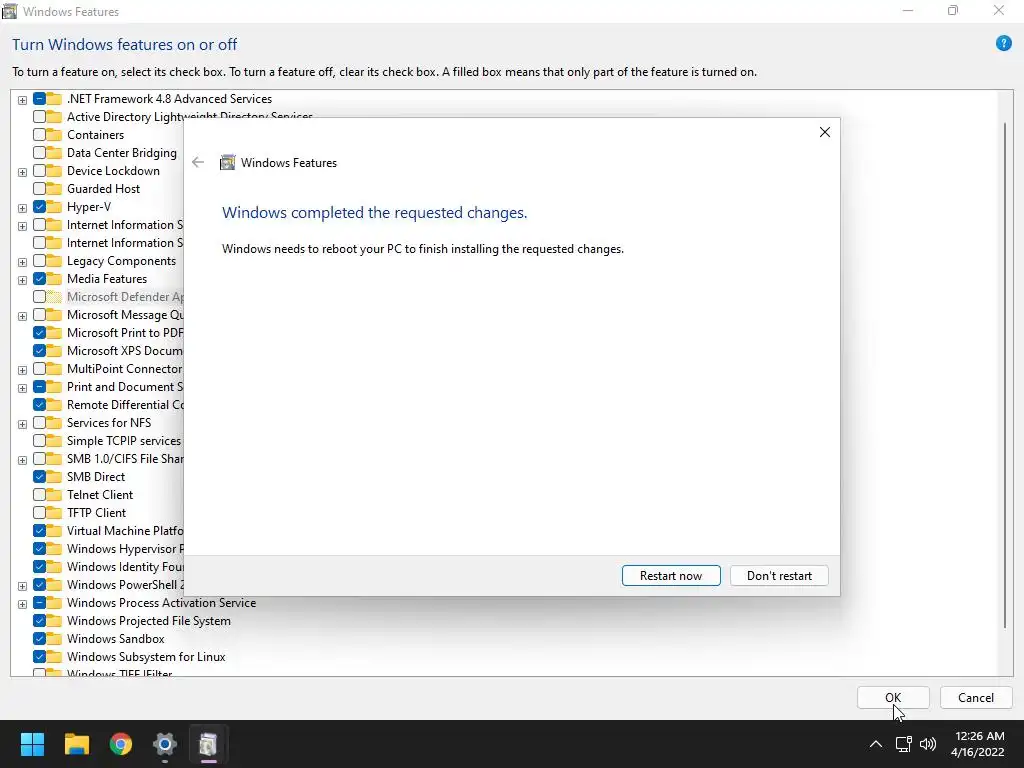Image resolution: width=1024 pixels, height=768 pixels.
Task: Open the clock and date flyout
Action: click(977, 744)
